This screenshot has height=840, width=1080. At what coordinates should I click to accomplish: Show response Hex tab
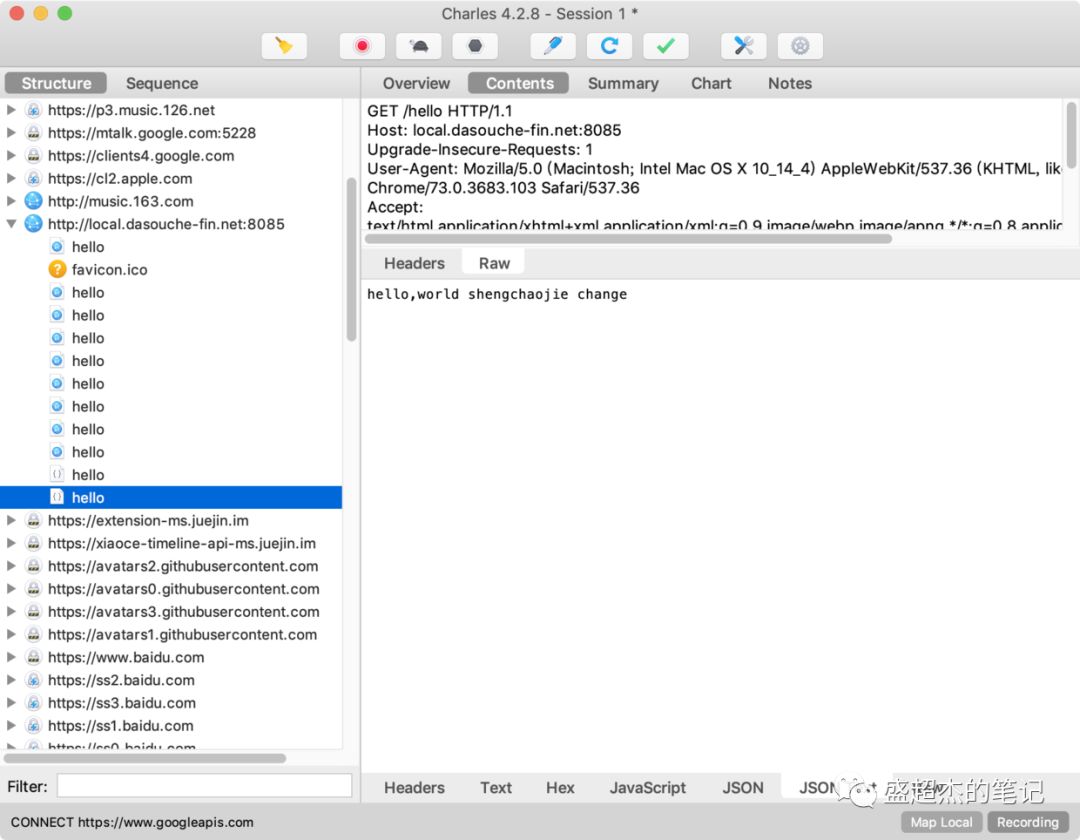coord(560,788)
